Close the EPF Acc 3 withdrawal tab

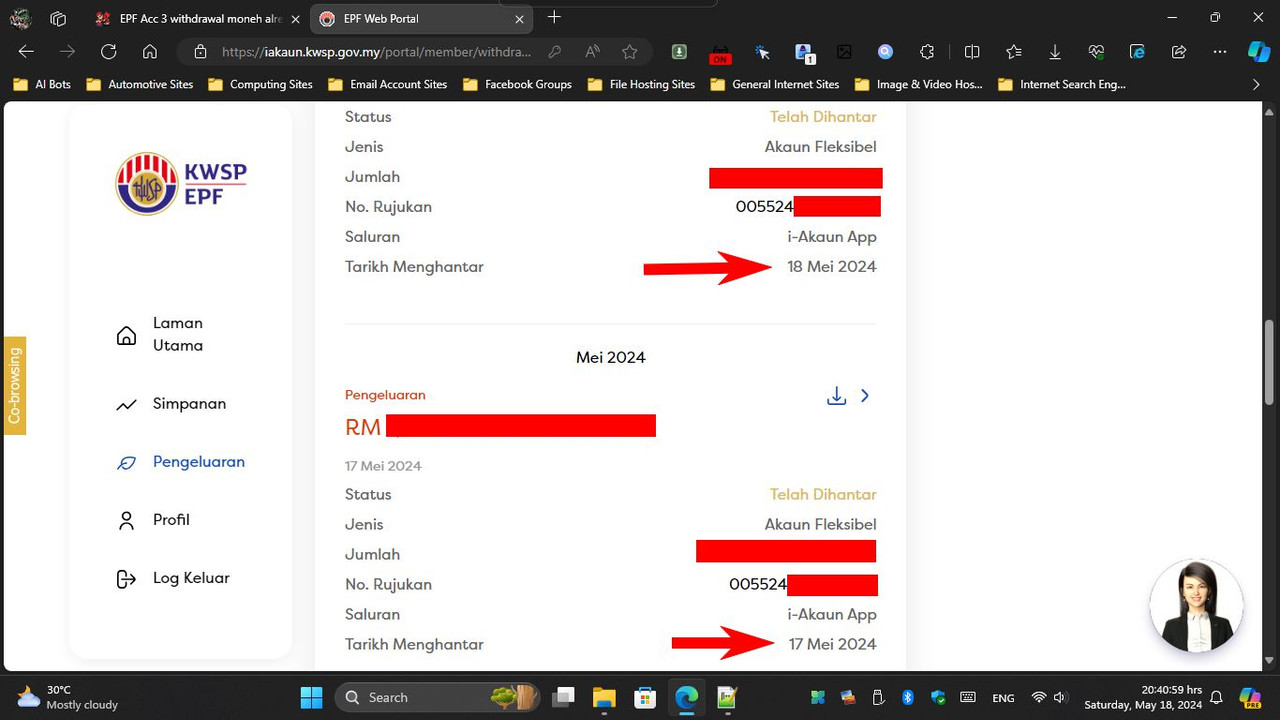(295, 19)
